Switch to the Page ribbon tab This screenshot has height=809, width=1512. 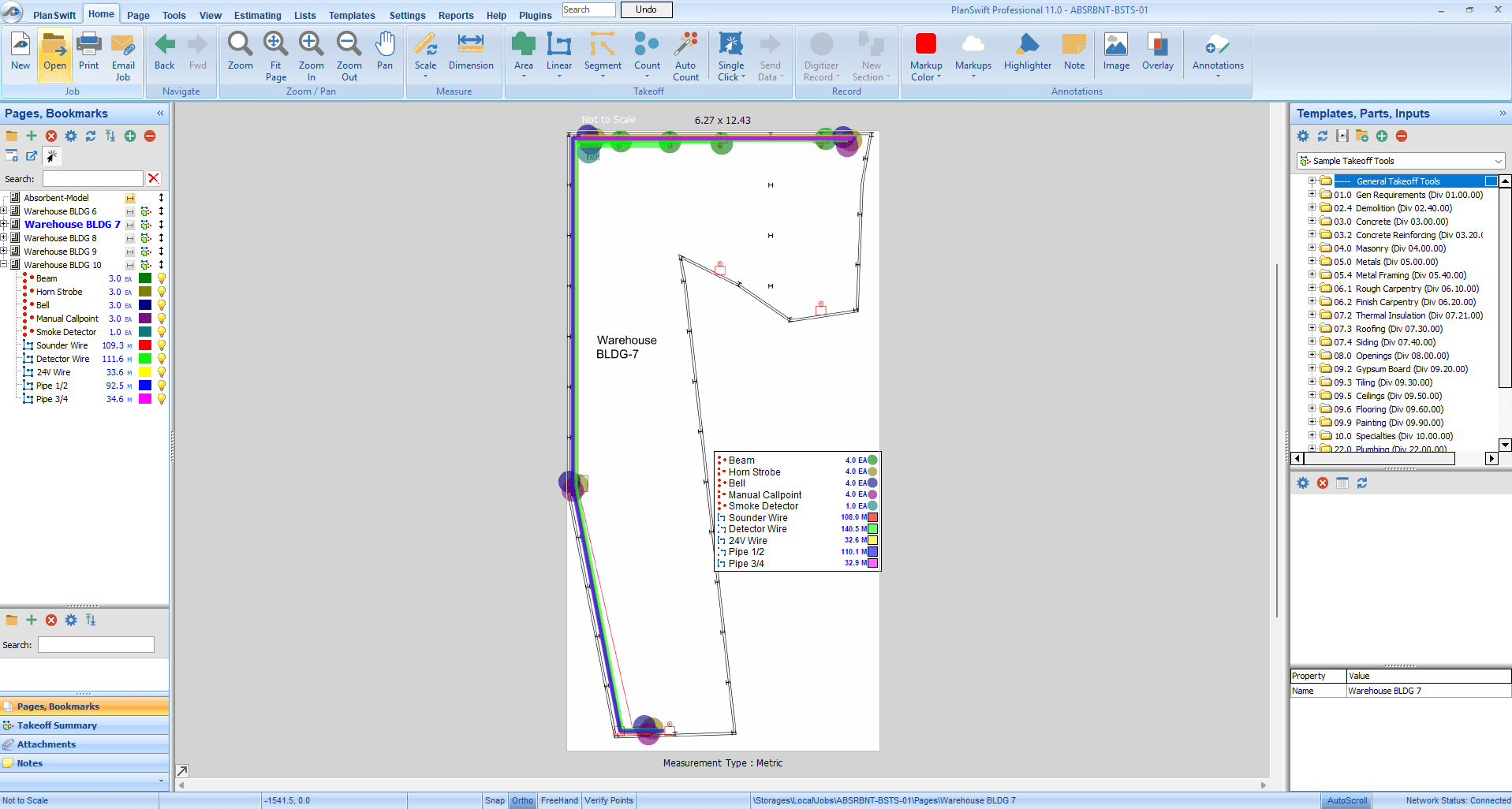[x=138, y=15]
